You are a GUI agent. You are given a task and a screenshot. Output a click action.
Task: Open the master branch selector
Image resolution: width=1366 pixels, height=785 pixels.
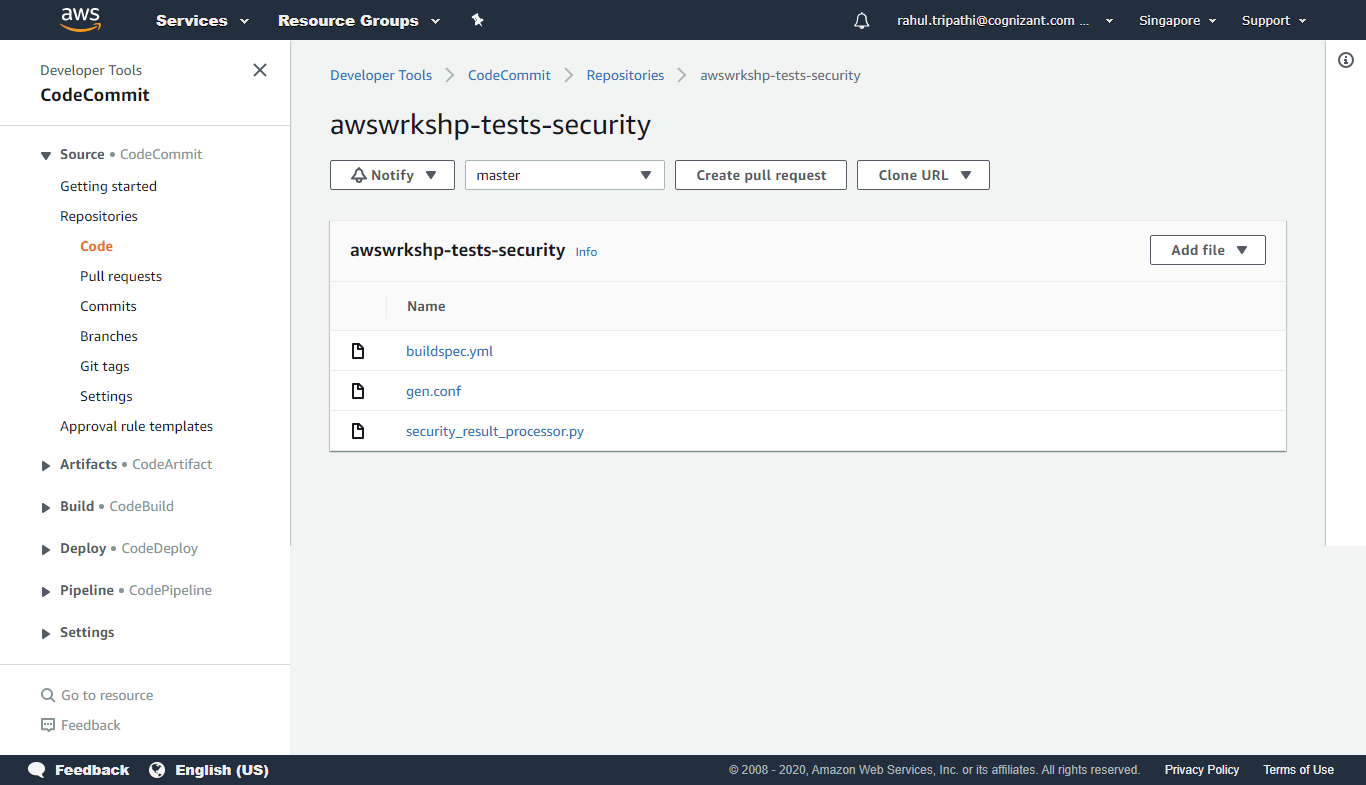click(565, 175)
